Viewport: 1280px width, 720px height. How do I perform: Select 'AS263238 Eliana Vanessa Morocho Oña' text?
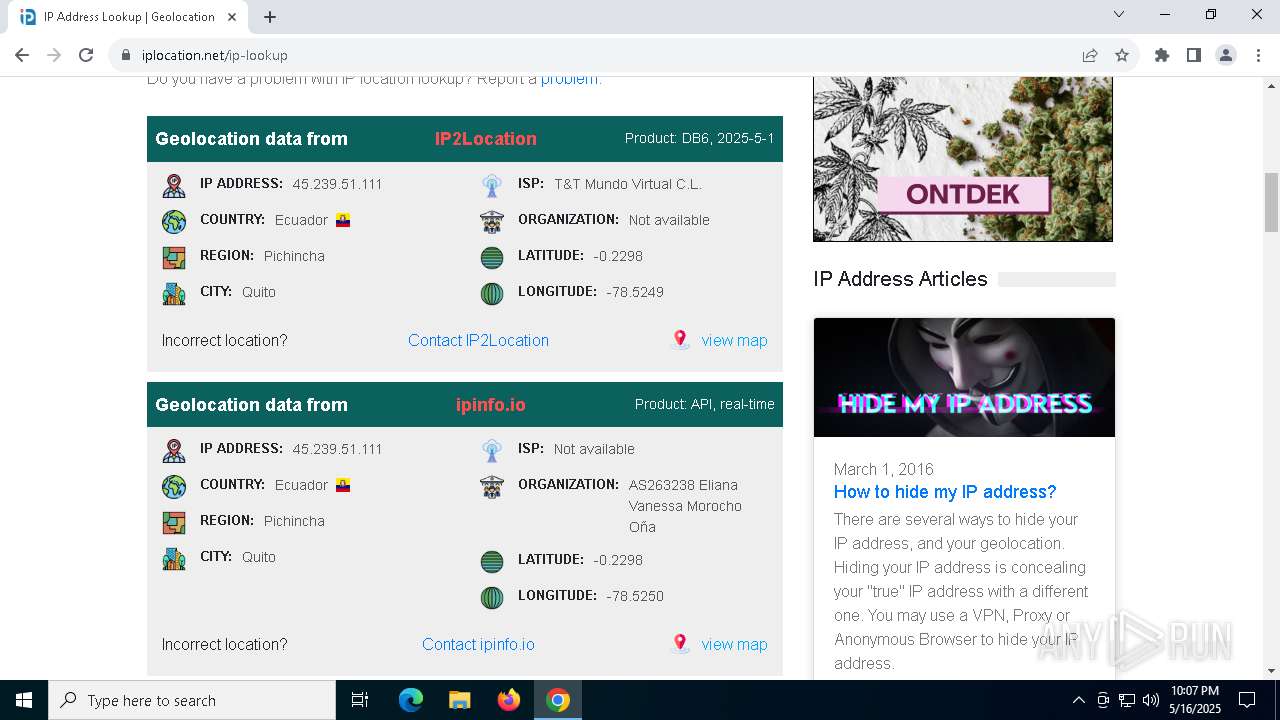coord(686,506)
